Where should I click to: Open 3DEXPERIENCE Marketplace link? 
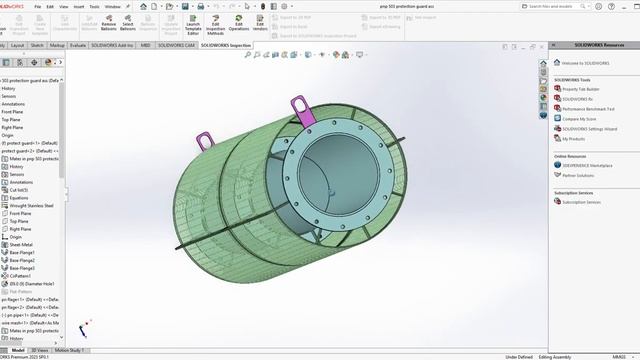tap(587, 165)
